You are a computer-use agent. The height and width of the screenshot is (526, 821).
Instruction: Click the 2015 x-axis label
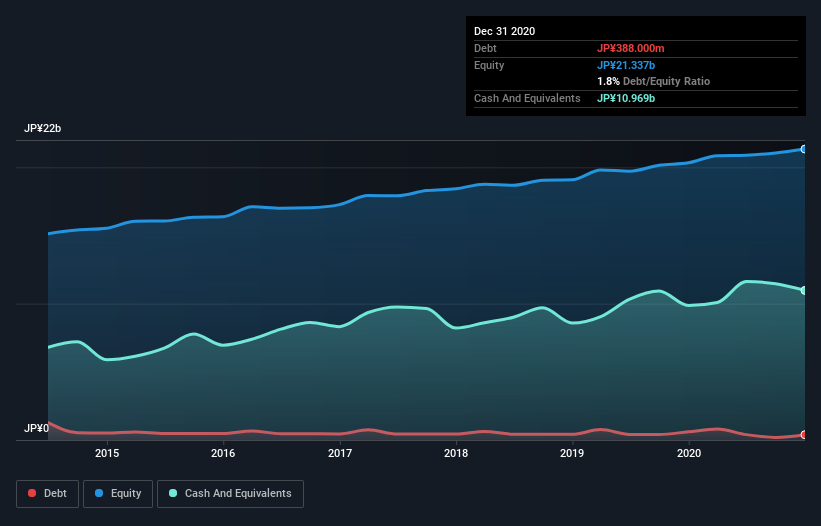click(107, 453)
